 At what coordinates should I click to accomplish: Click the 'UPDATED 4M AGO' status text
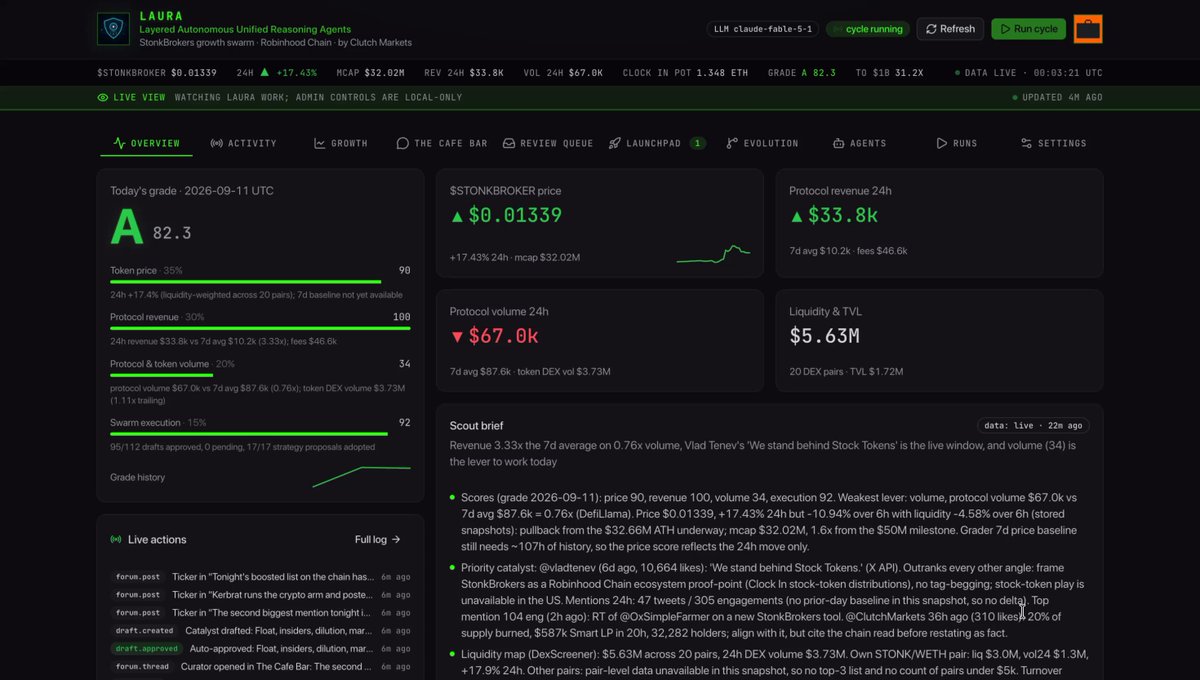[1057, 98]
